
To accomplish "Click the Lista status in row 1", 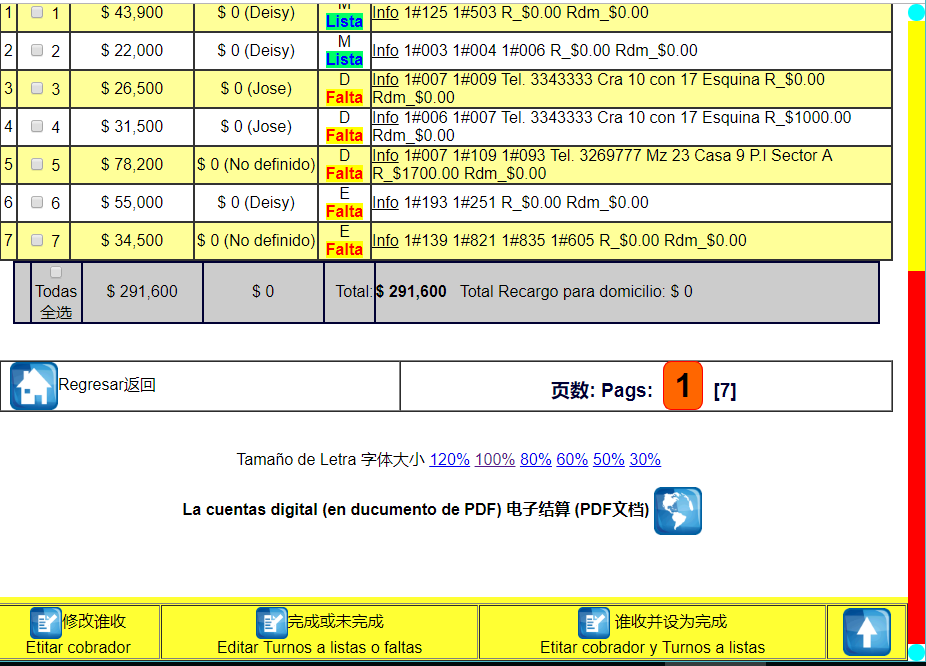I will [344, 22].
